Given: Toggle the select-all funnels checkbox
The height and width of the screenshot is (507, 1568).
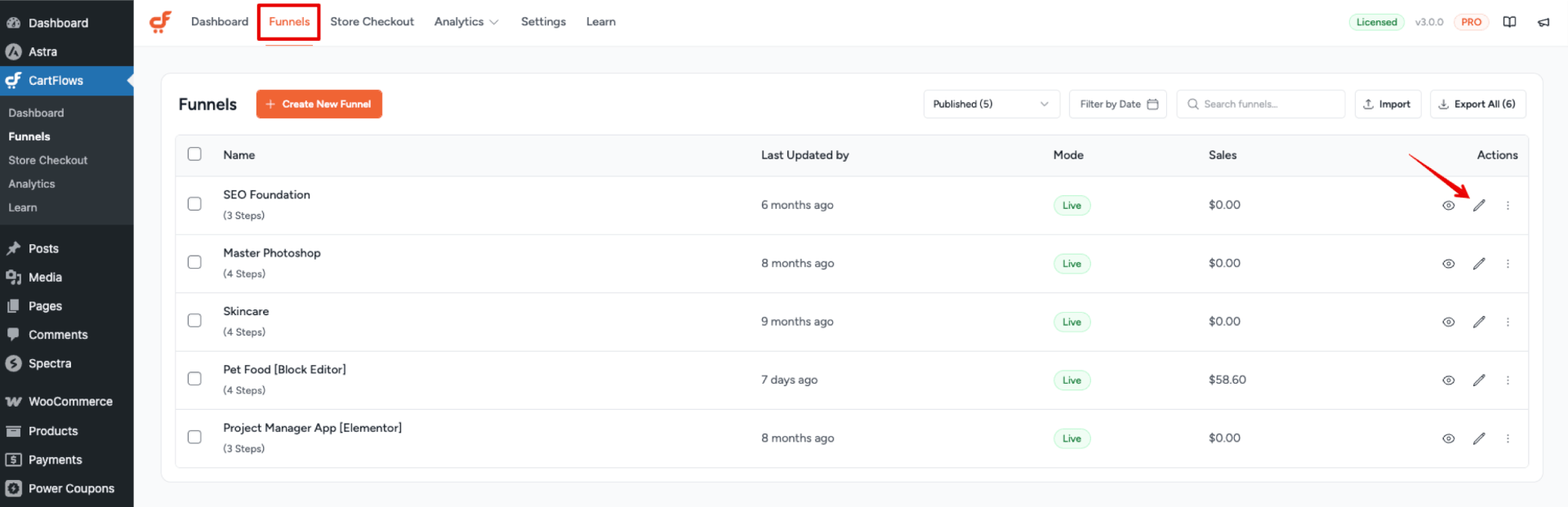Looking at the screenshot, I should pos(194,154).
